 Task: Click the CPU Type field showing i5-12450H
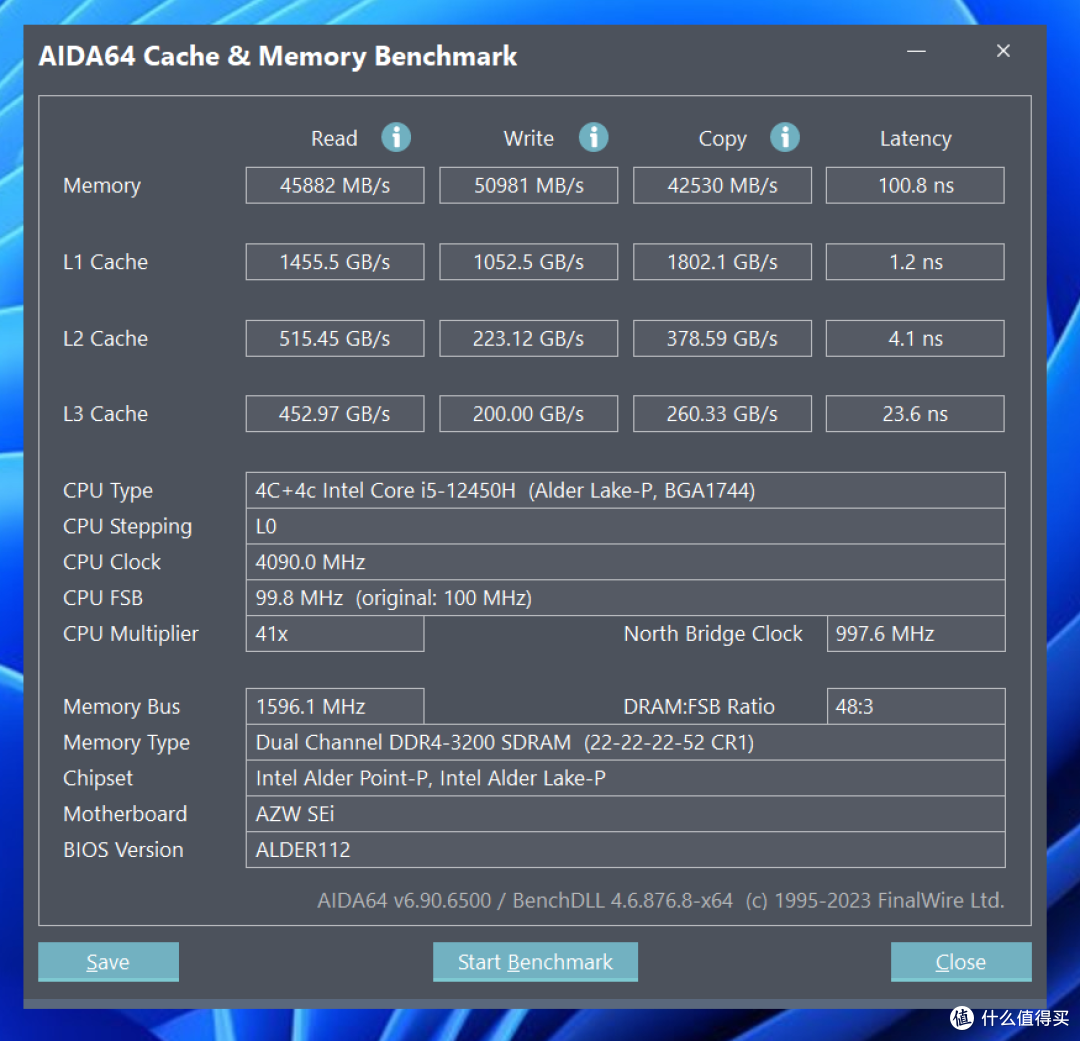click(625, 491)
